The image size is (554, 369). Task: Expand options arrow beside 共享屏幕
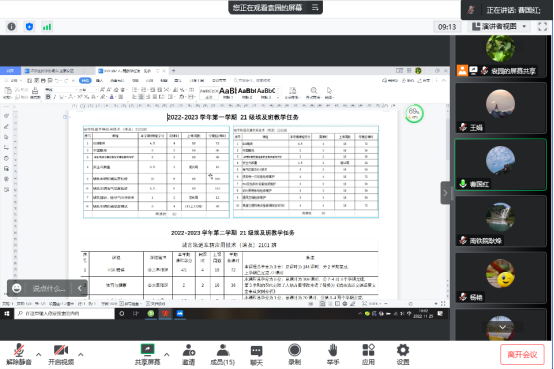tap(166, 354)
